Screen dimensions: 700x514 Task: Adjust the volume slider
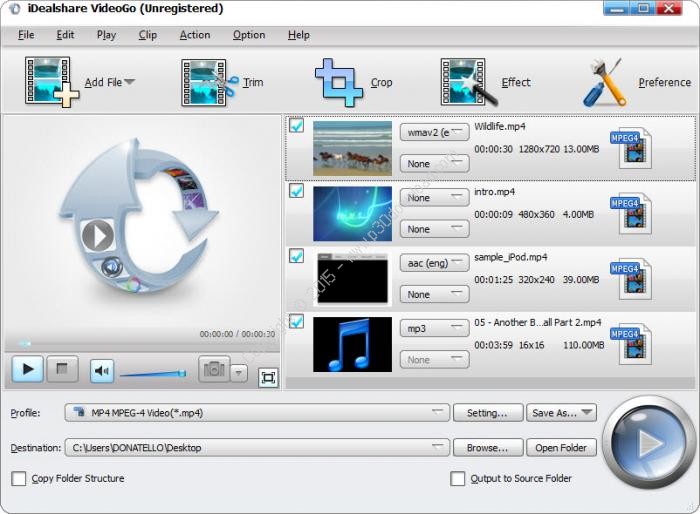(153, 373)
